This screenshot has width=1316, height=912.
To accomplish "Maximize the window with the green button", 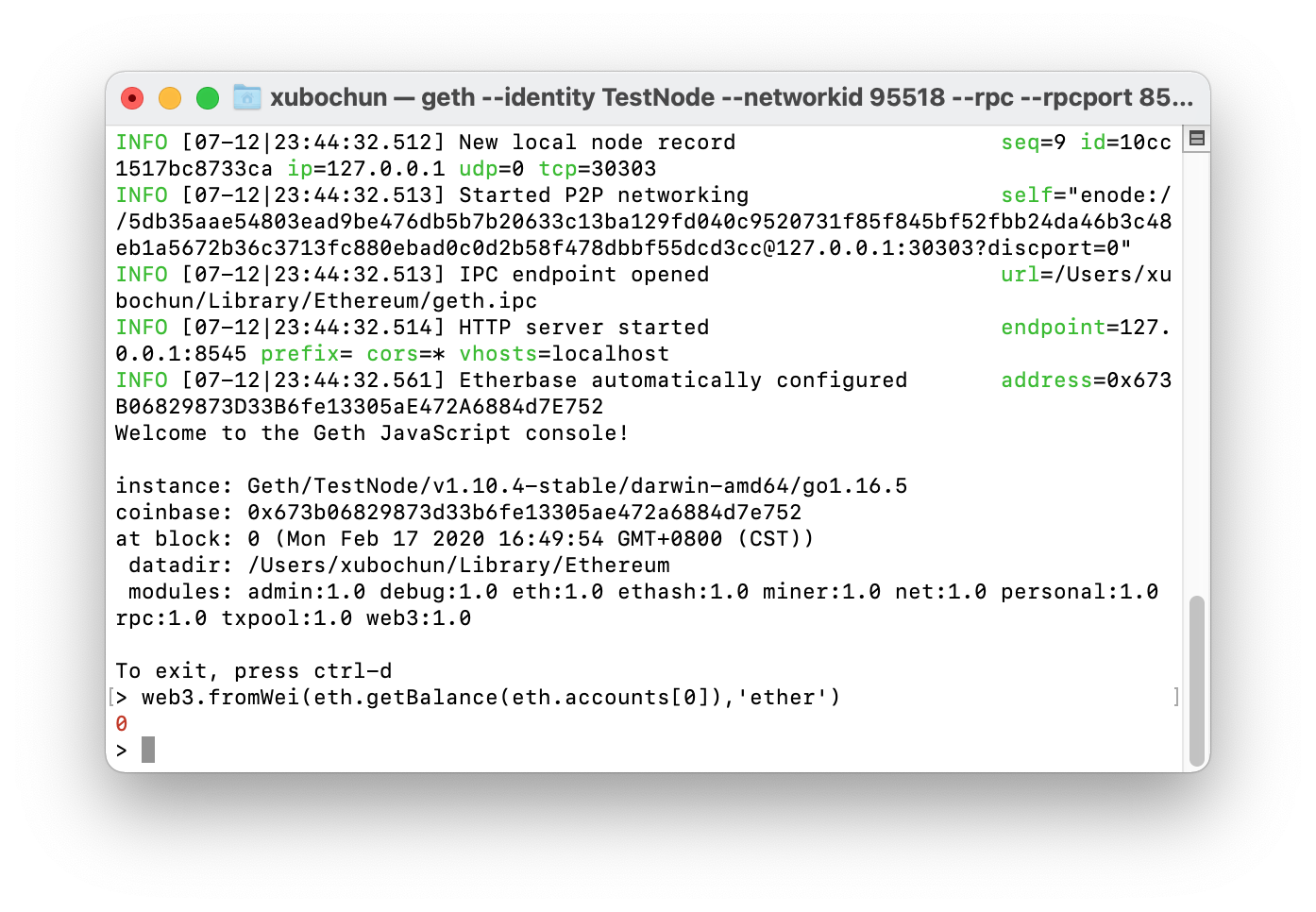I will coord(208,98).
